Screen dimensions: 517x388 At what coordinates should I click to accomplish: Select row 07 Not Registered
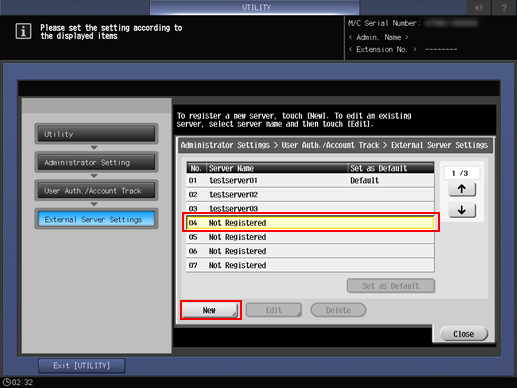[310, 265]
